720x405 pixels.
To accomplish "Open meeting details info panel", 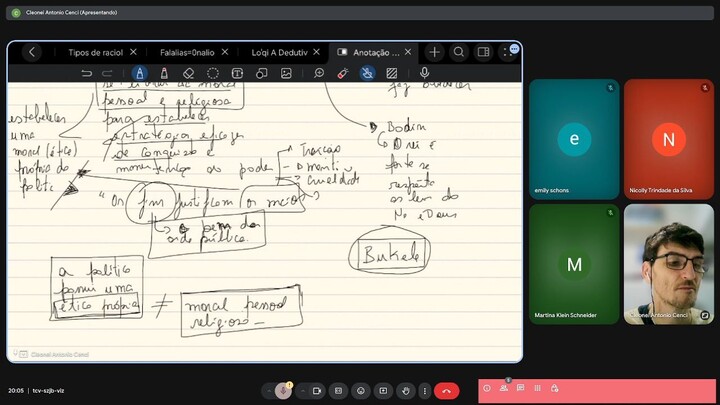I will pyautogui.click(x=487, y=388).
